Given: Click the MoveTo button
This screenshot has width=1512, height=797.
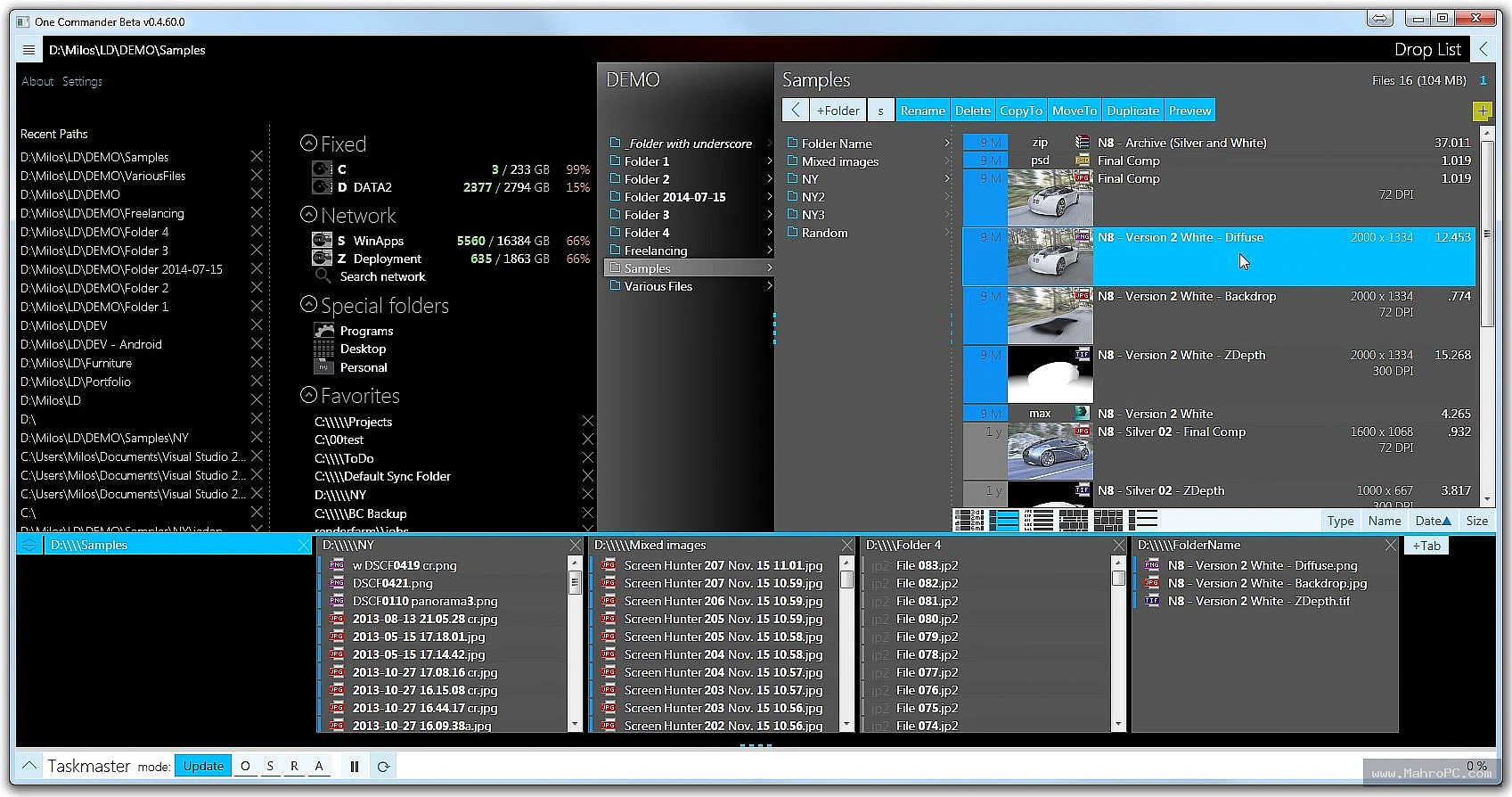Looking at the screenshot, I should (1074, 111).
